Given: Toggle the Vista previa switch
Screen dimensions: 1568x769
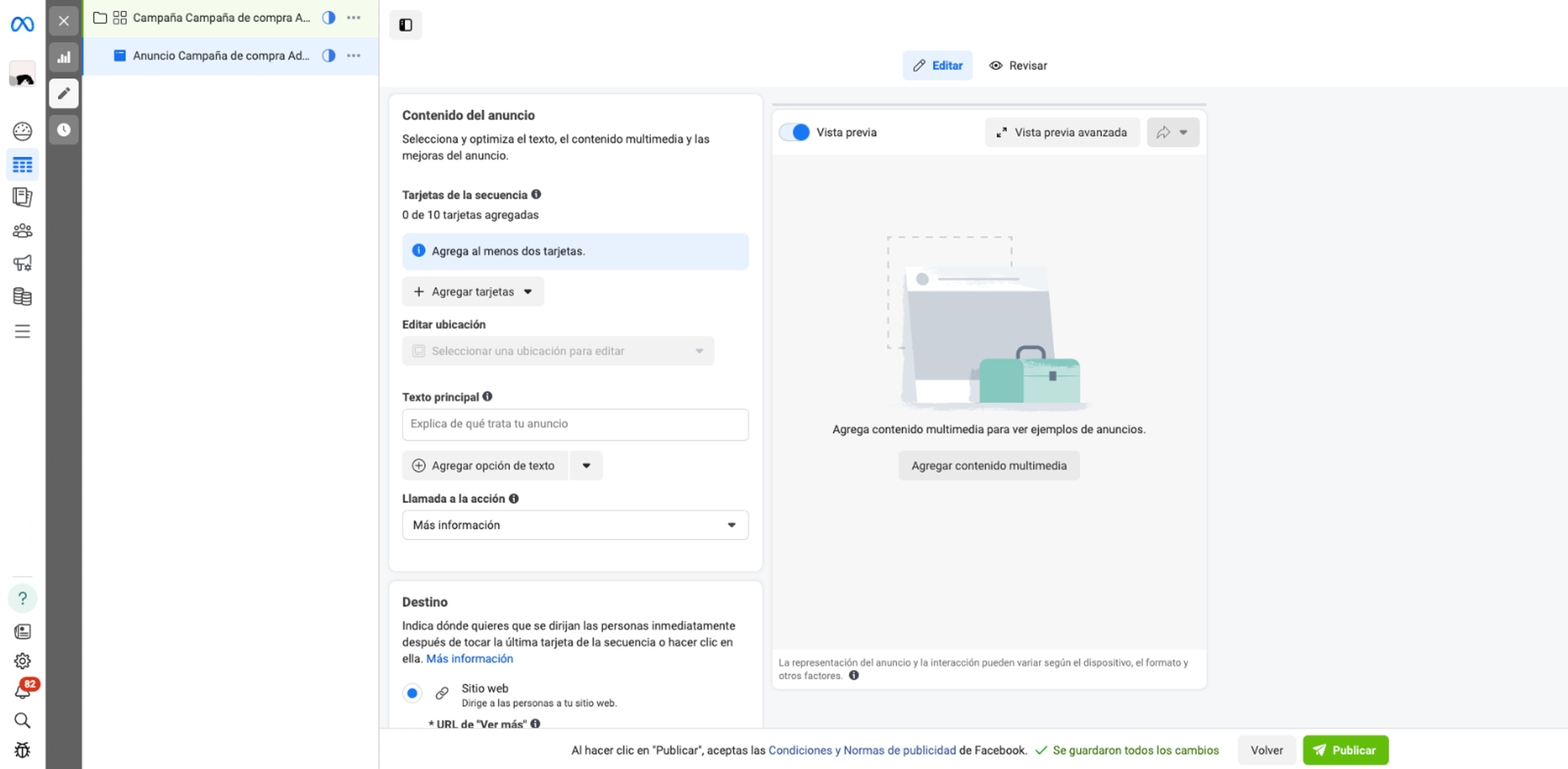Looking at the screenshot, I should click(x=795, y=133).
